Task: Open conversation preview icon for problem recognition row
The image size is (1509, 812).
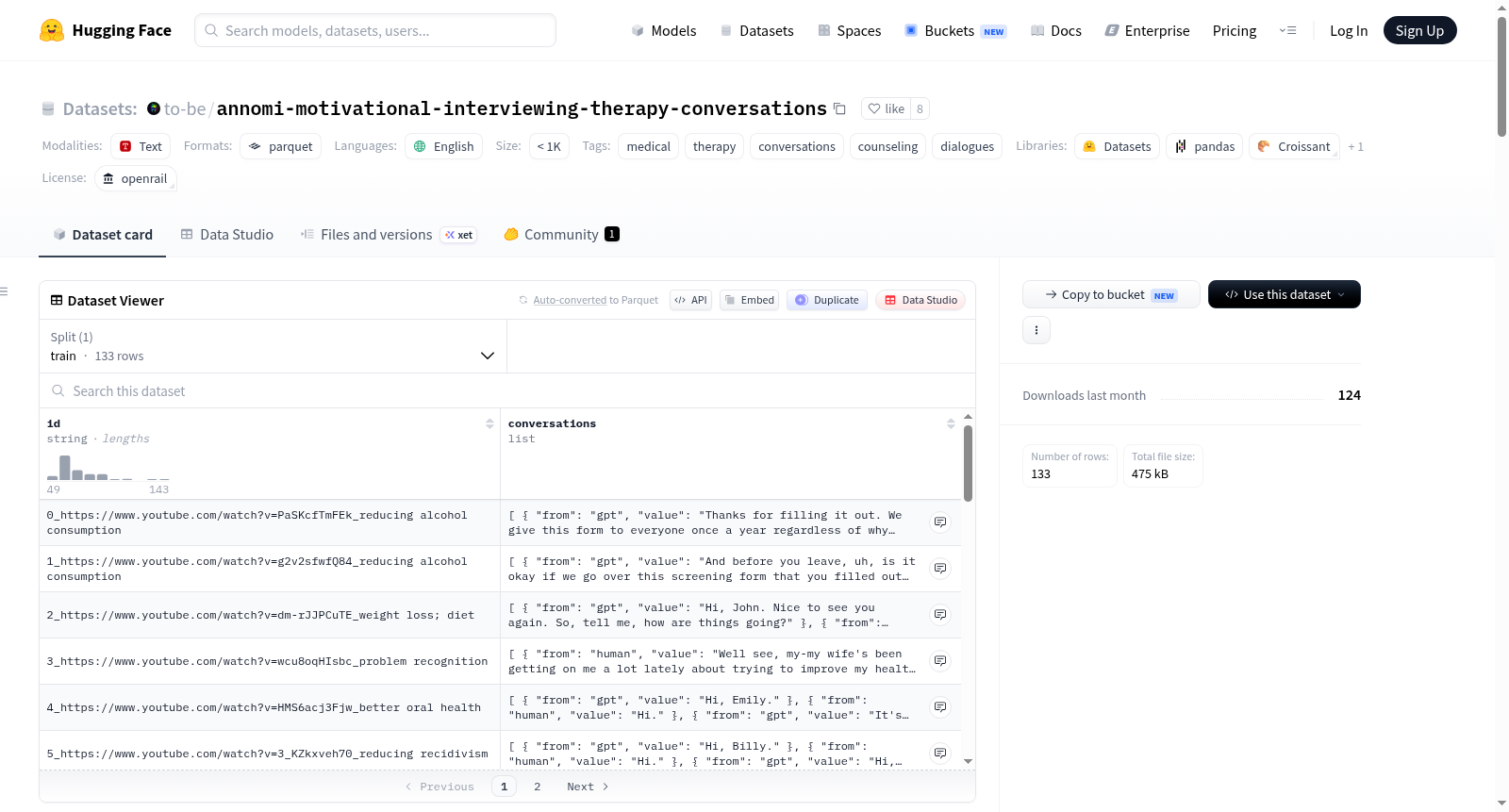Action: point(940,661)
